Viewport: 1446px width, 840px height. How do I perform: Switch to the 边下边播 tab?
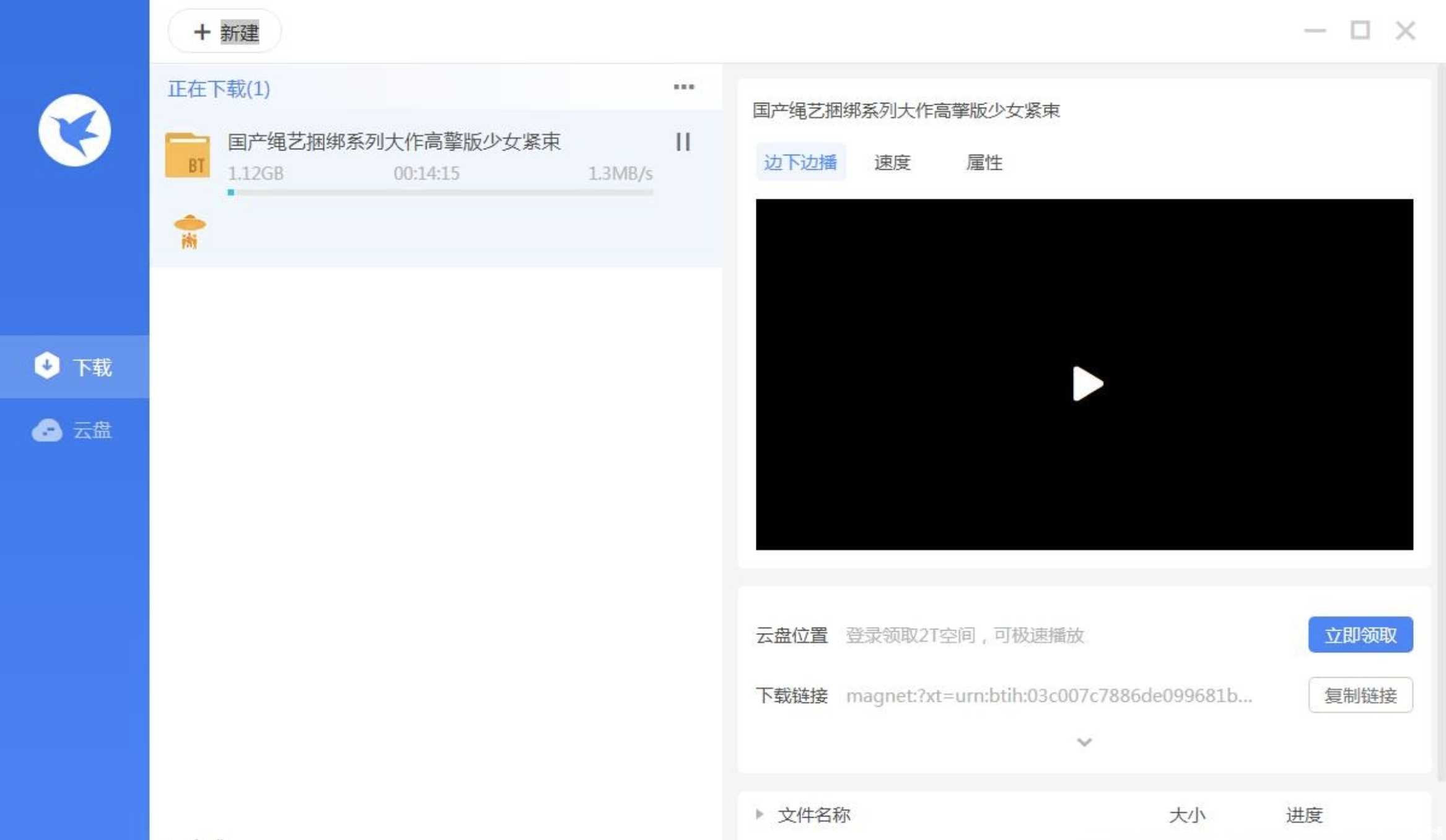(800, 162)
